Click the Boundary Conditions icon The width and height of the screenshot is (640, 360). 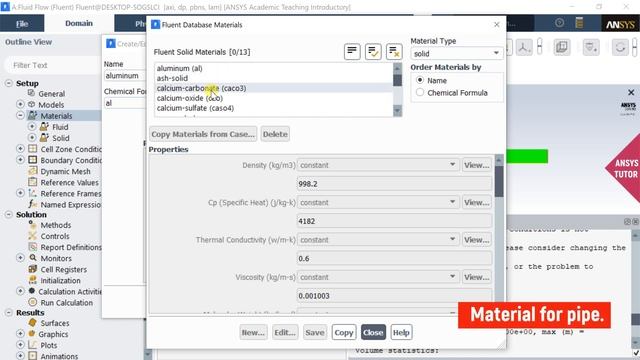[x=33, y=160]
